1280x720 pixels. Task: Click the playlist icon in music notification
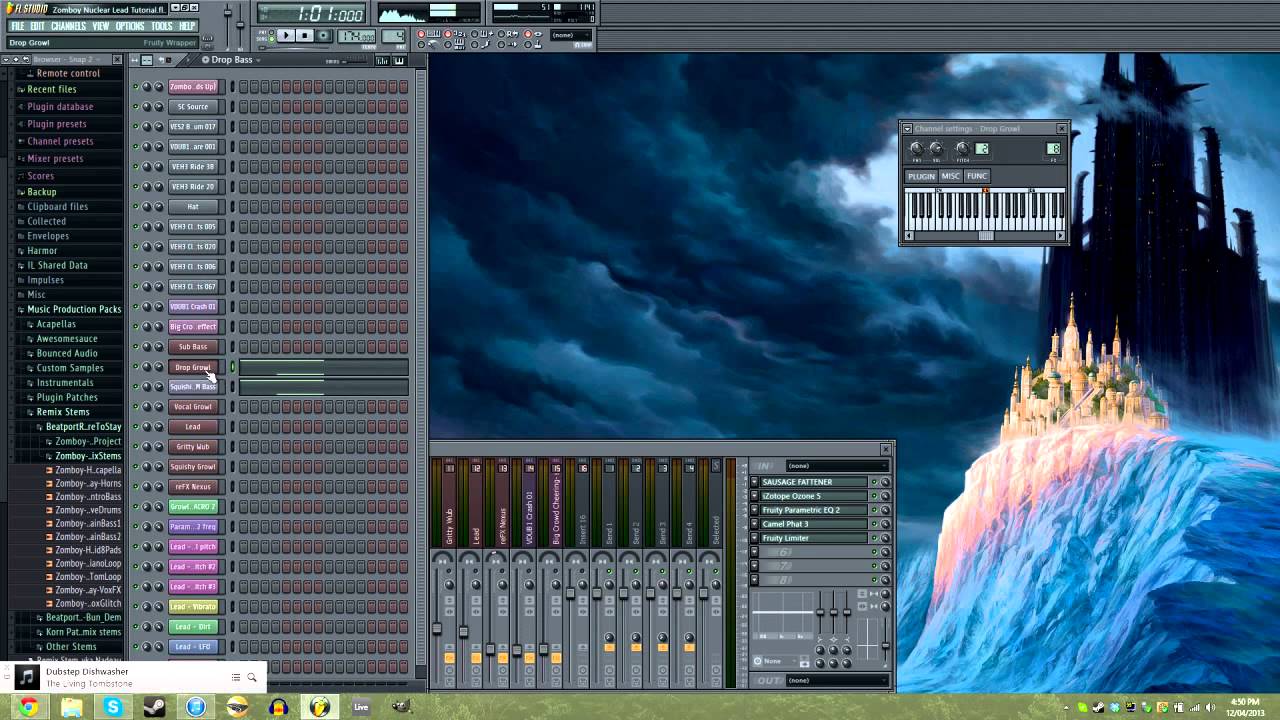pyautogui.click(x=236, y=677)
